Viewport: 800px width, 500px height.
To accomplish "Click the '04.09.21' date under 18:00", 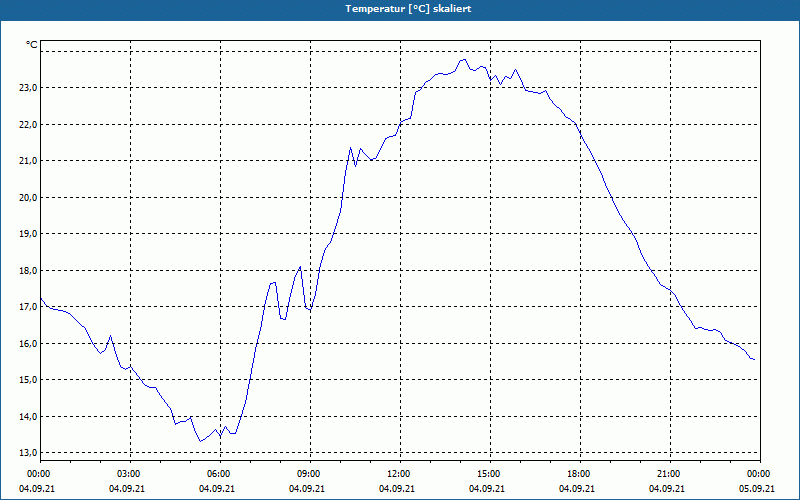I will 577,489.
